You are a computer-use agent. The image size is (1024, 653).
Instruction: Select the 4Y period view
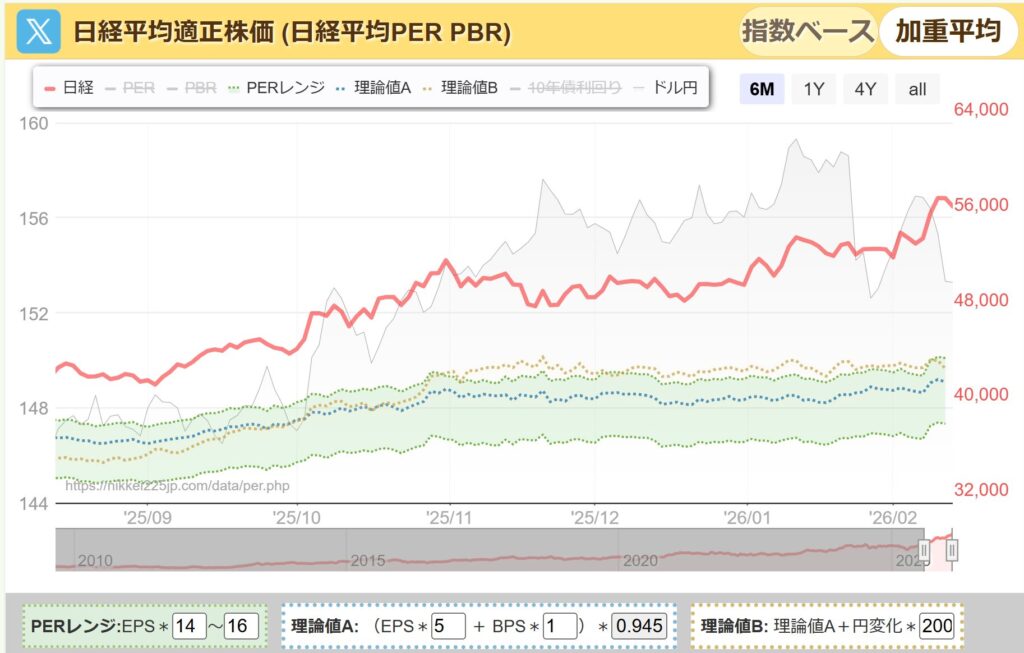pyautogui.click(x=865, y=89)
